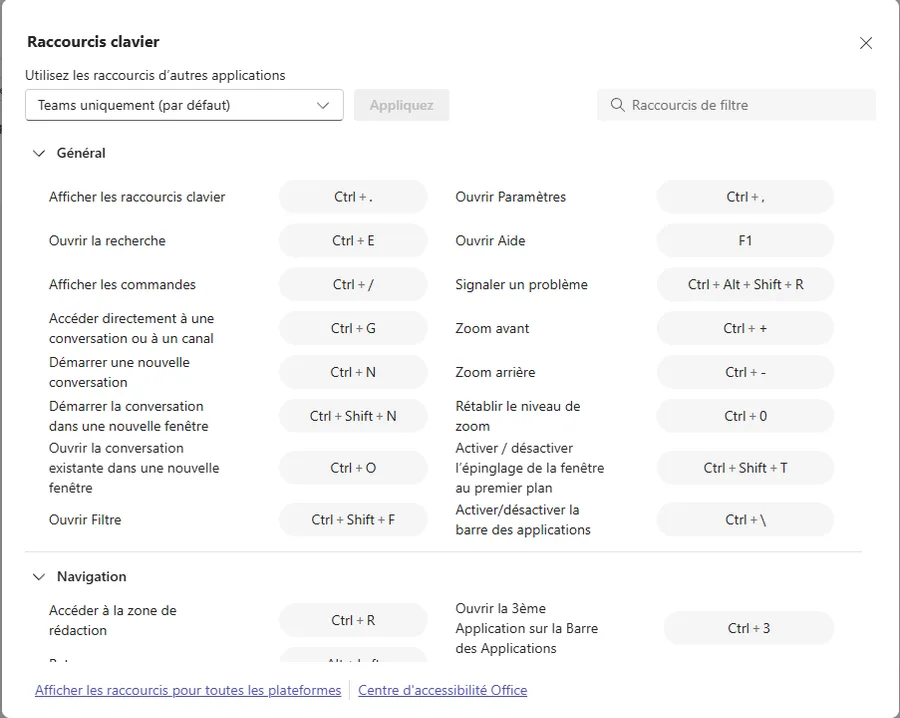Screen dimensions: 900x718
Task: Open the Teams uniquement (par défaut) dropdown
Action: pyautogui.click(x=184, y=105)
